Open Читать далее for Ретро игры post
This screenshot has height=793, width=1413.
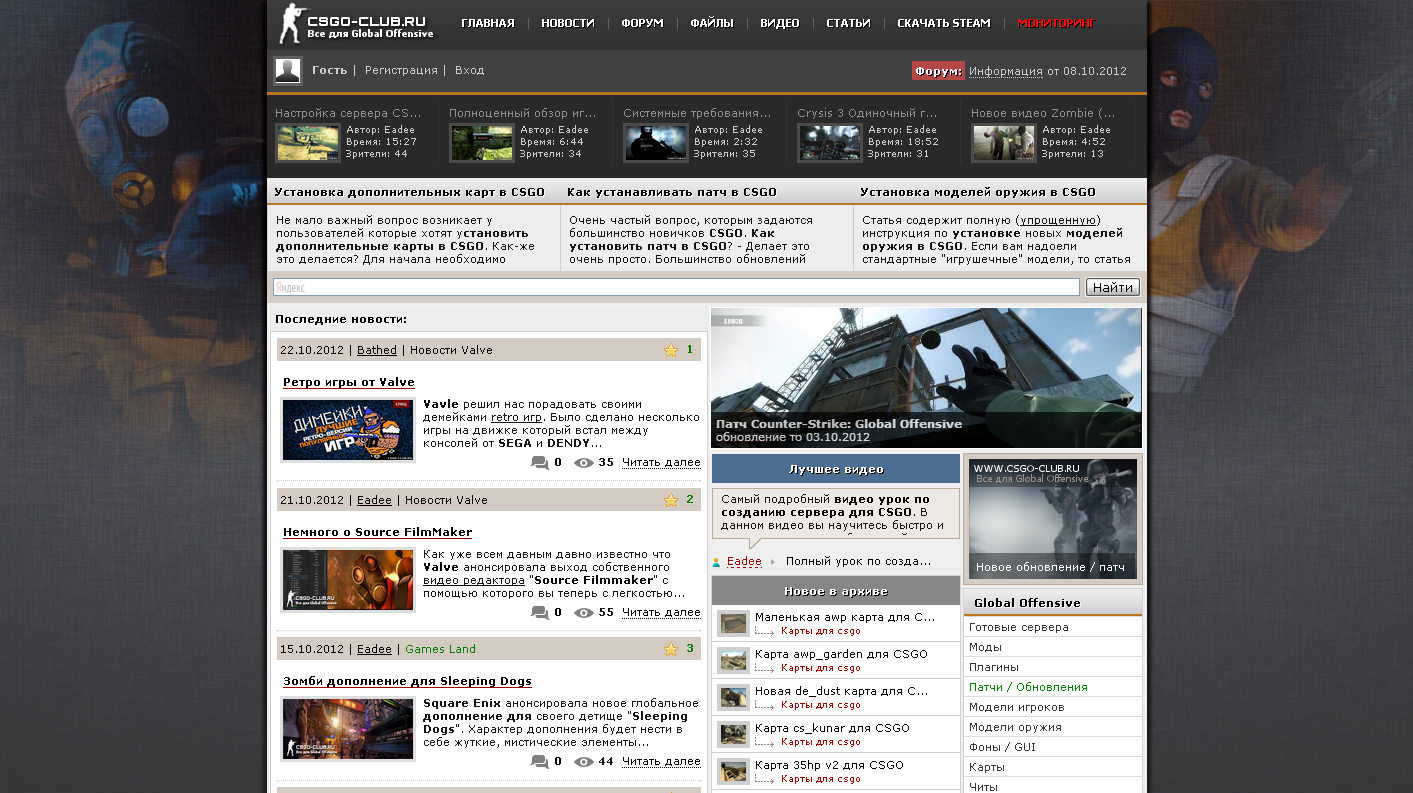coord(661,463)
